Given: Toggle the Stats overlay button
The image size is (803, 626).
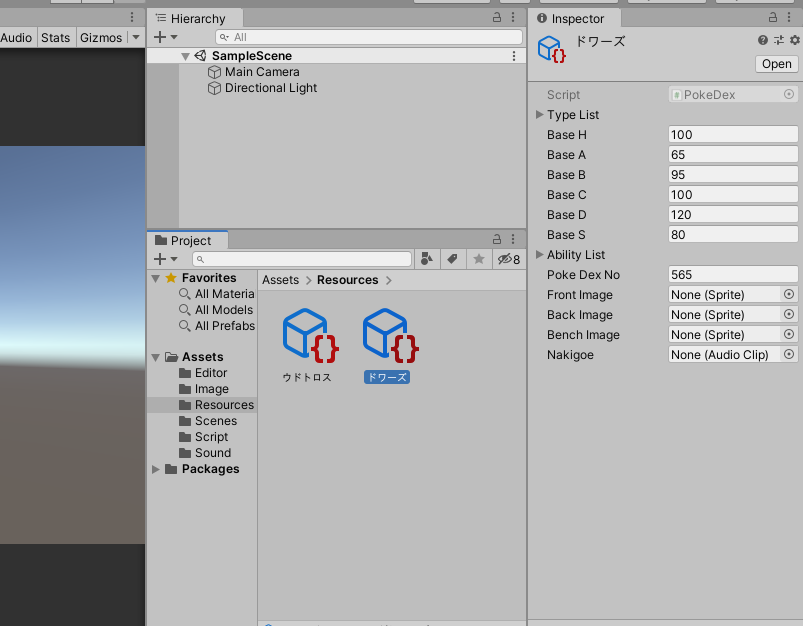Looking at the screenshot, I should tap(55, 38).
